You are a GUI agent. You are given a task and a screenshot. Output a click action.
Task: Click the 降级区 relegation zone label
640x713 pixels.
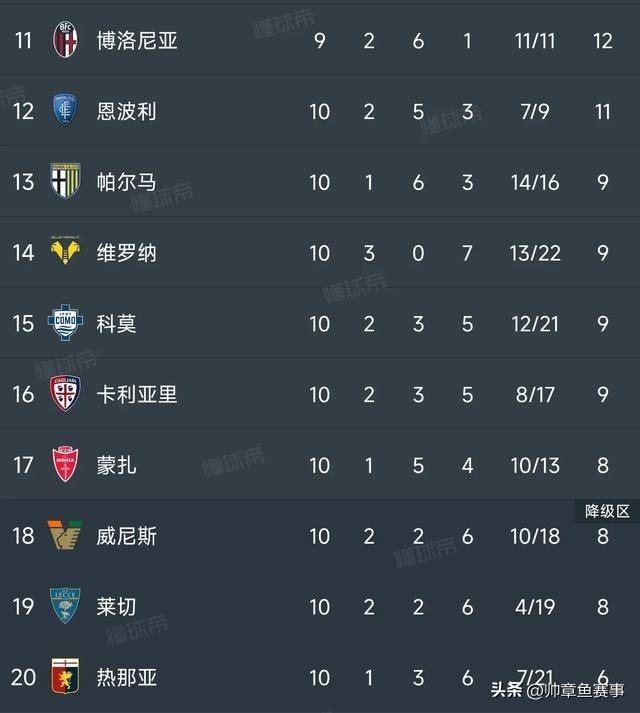607,511
